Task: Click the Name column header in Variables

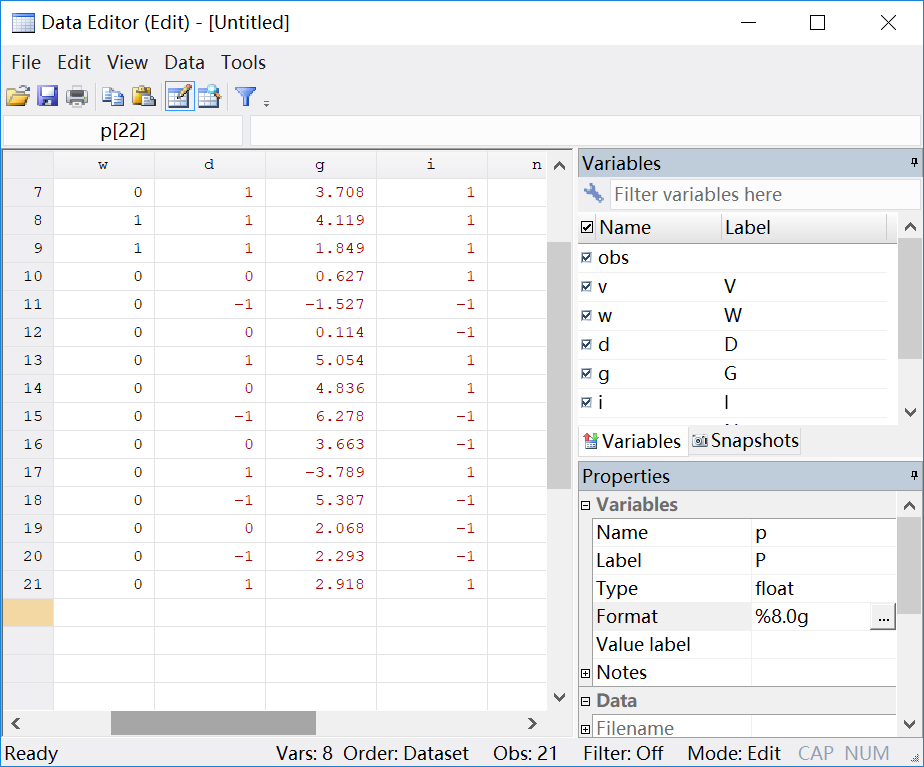Action: (659, 227)
